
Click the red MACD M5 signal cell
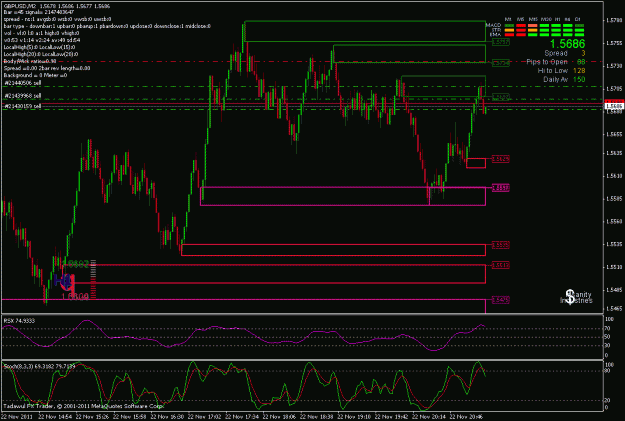(521, 26)
